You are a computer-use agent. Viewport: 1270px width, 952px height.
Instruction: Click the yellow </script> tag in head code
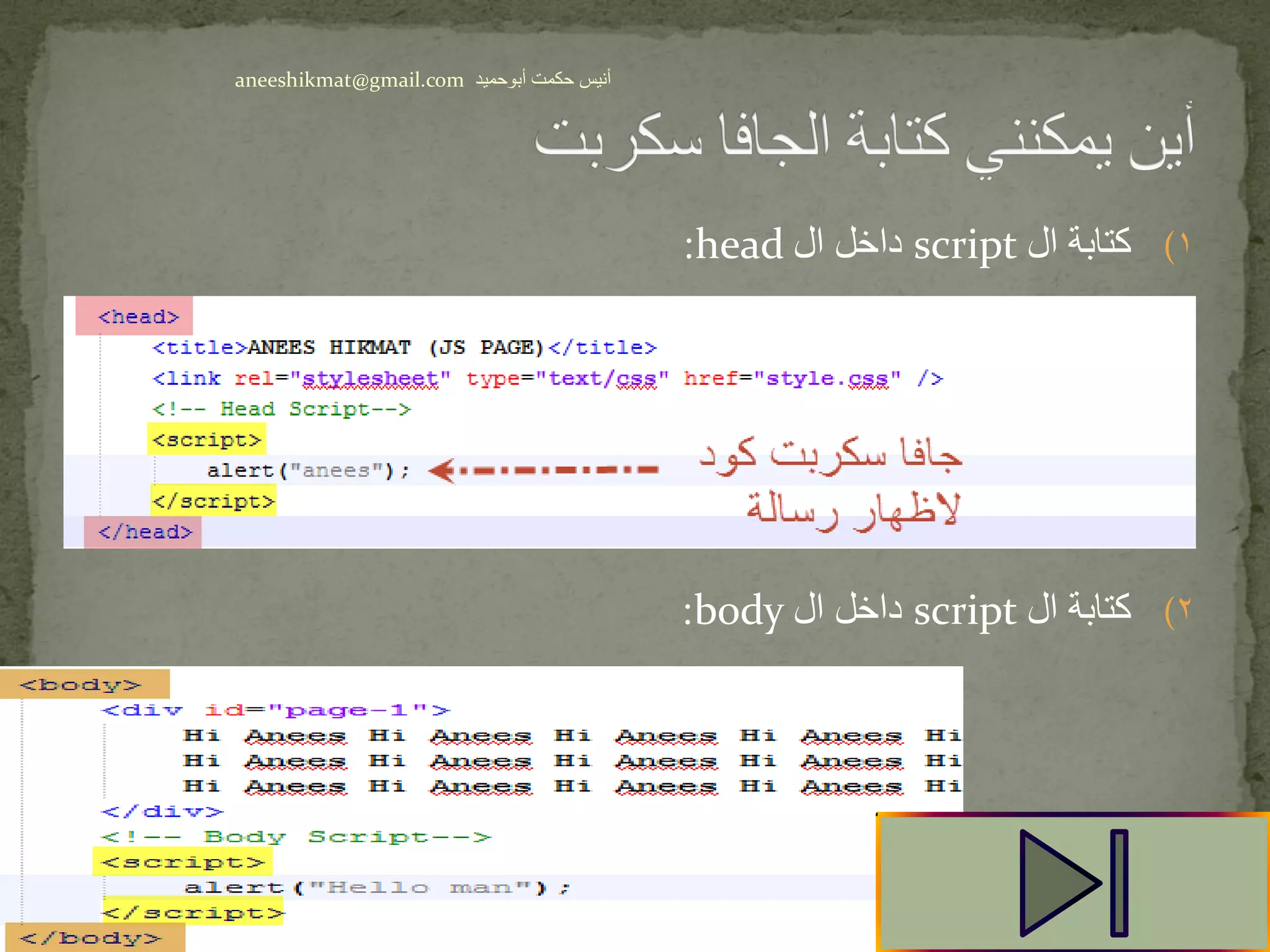coord(214,501)
